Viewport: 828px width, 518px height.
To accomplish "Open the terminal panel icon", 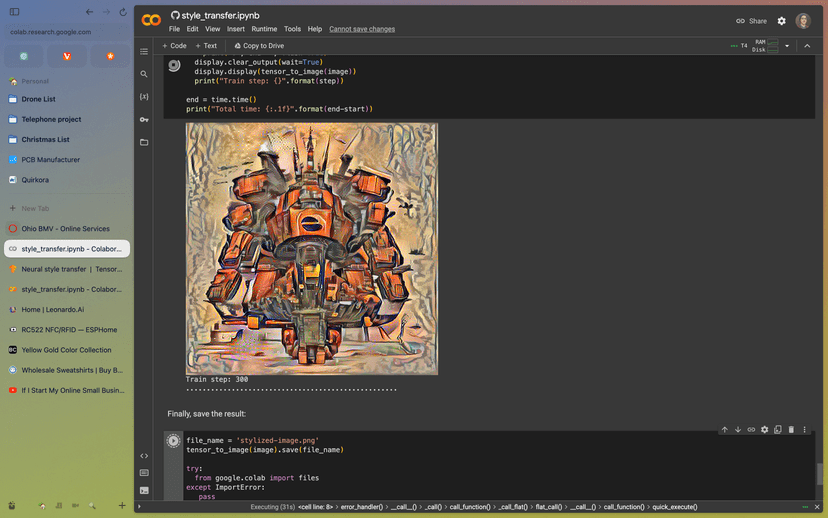I will tap(144, 490).
